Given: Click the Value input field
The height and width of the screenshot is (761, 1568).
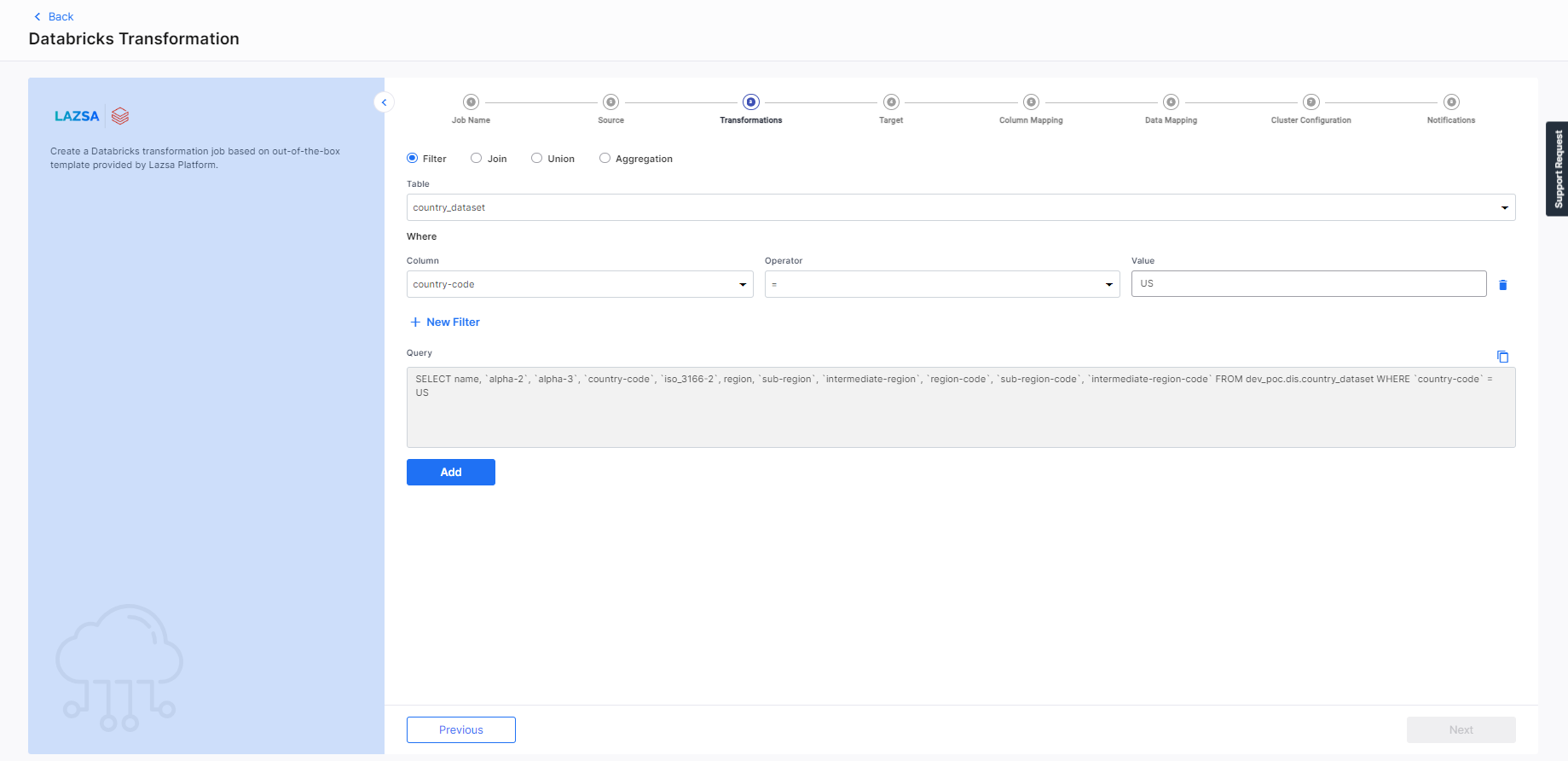Looking at the screenshot, I should (x=1309, y=283).
